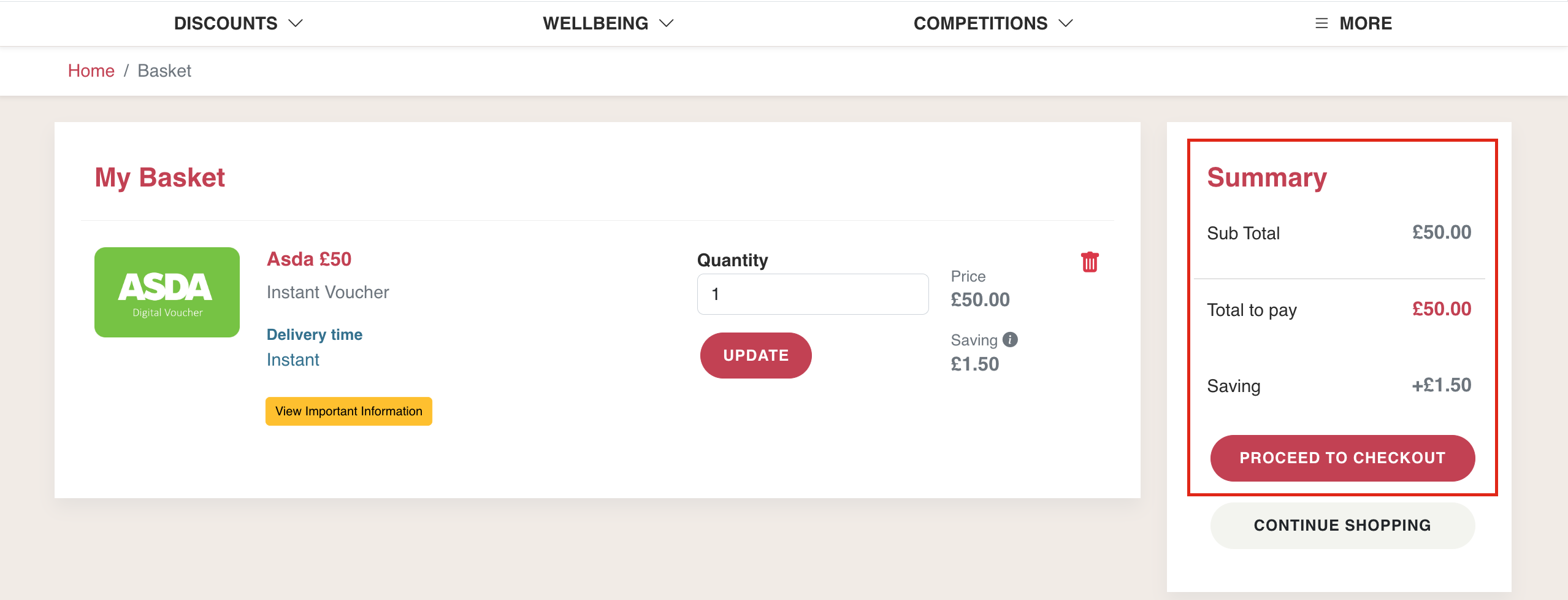The image size is (1568, 600).
Task: Show saving info tooltip icon
Action: pos(1010,339)
